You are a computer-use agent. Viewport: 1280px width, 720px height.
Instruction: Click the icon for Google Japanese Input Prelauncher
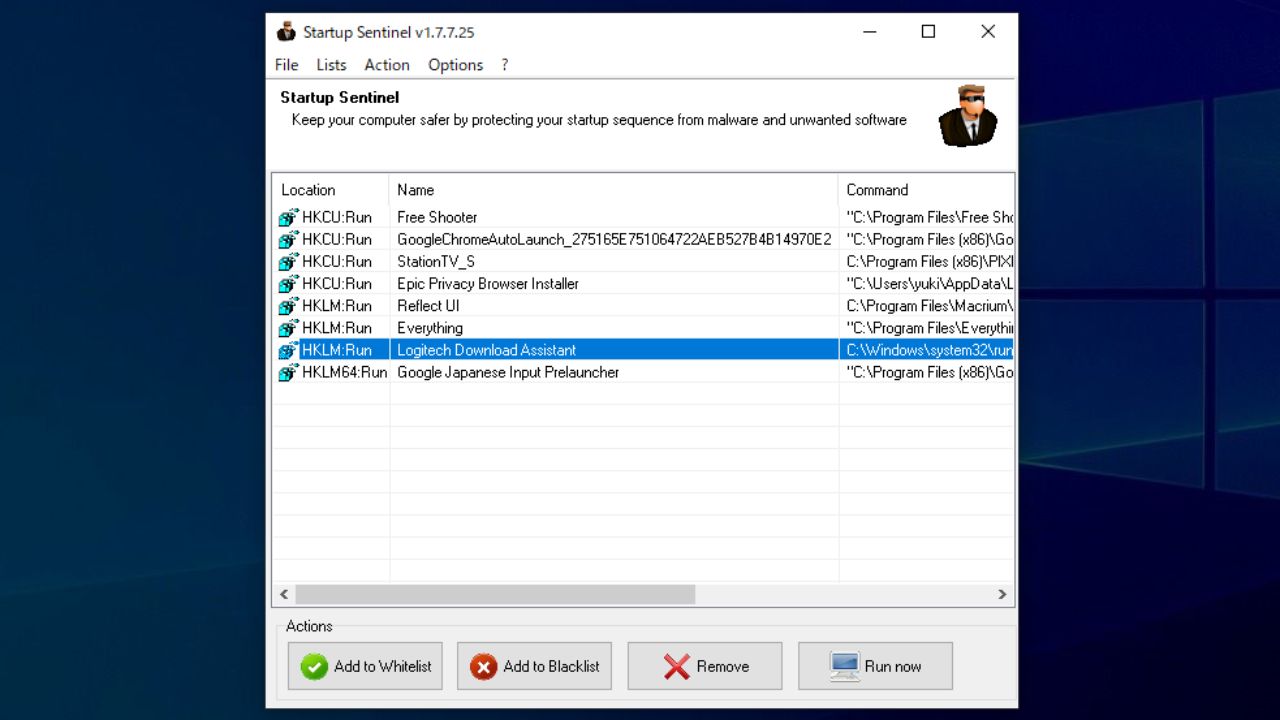288,371
